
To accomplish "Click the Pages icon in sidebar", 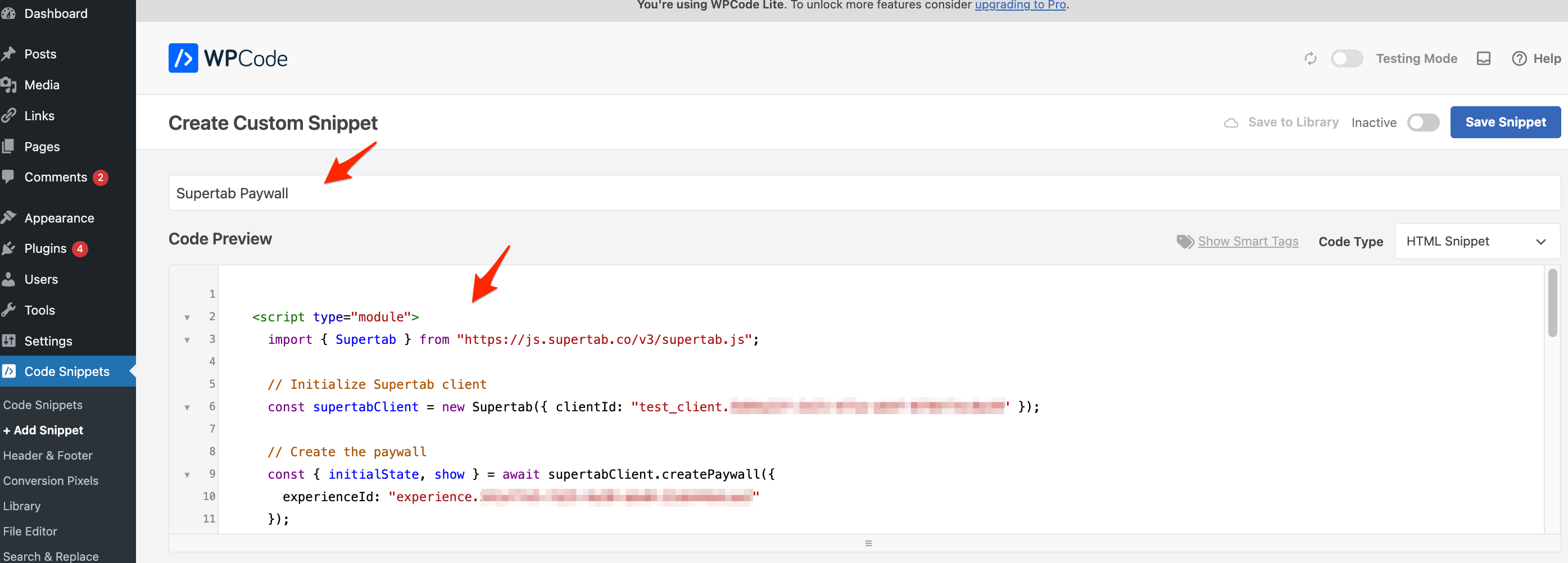I will click(x=8, y=147).
